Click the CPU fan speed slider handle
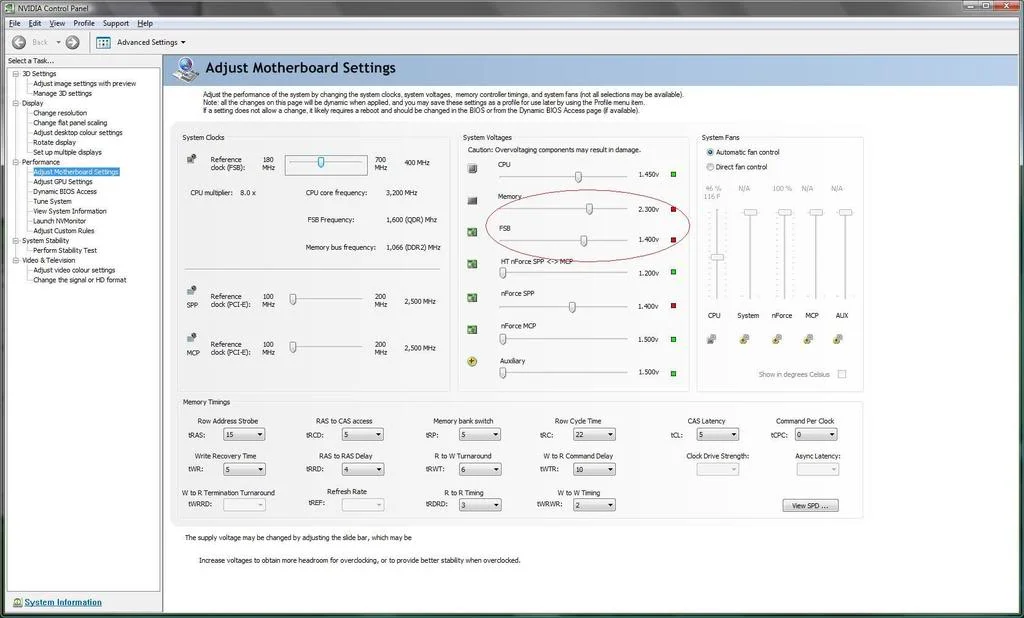The height and width of the screenshot is (618, 1024). pyautogui.click(x=717, y=257)
